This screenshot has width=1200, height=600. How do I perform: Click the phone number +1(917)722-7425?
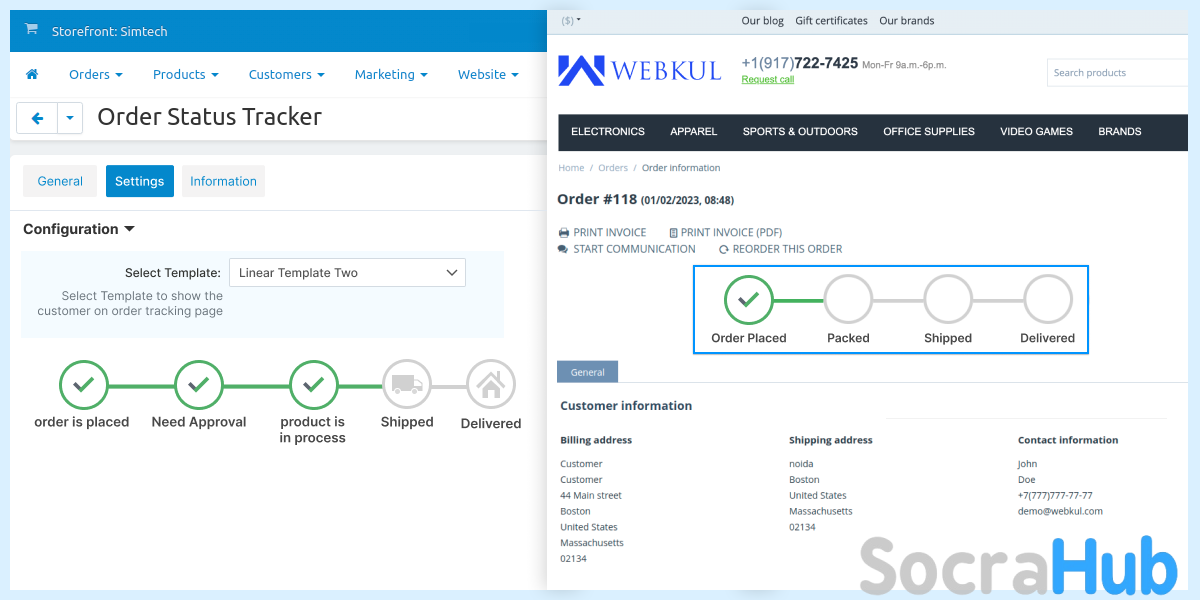(x=800, y=63)
